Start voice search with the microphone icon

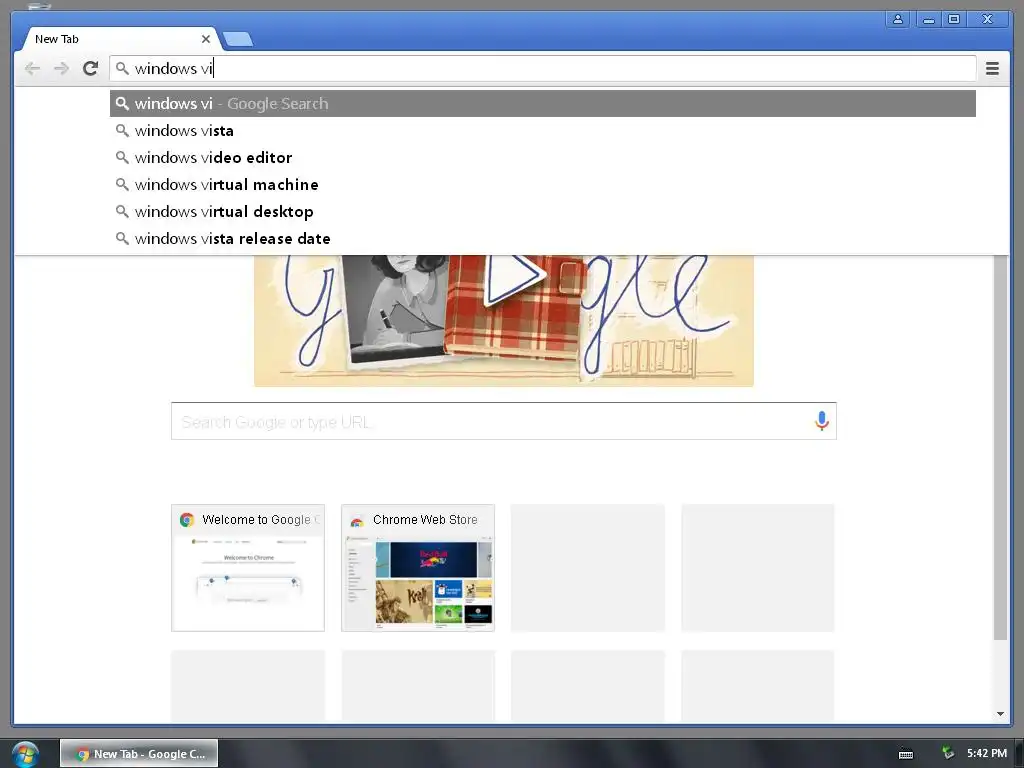pyautogui.click(x=822, y=421)
